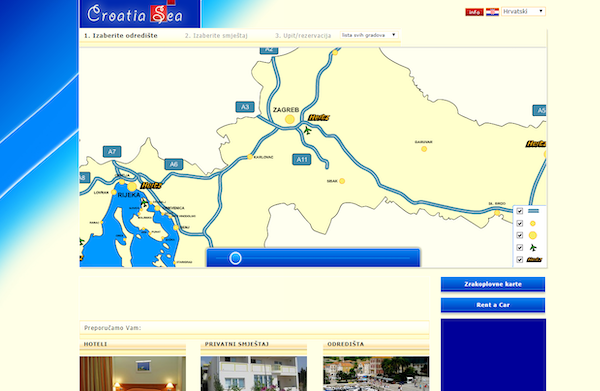Select the Zagreb city marker

tap(290, 119)
